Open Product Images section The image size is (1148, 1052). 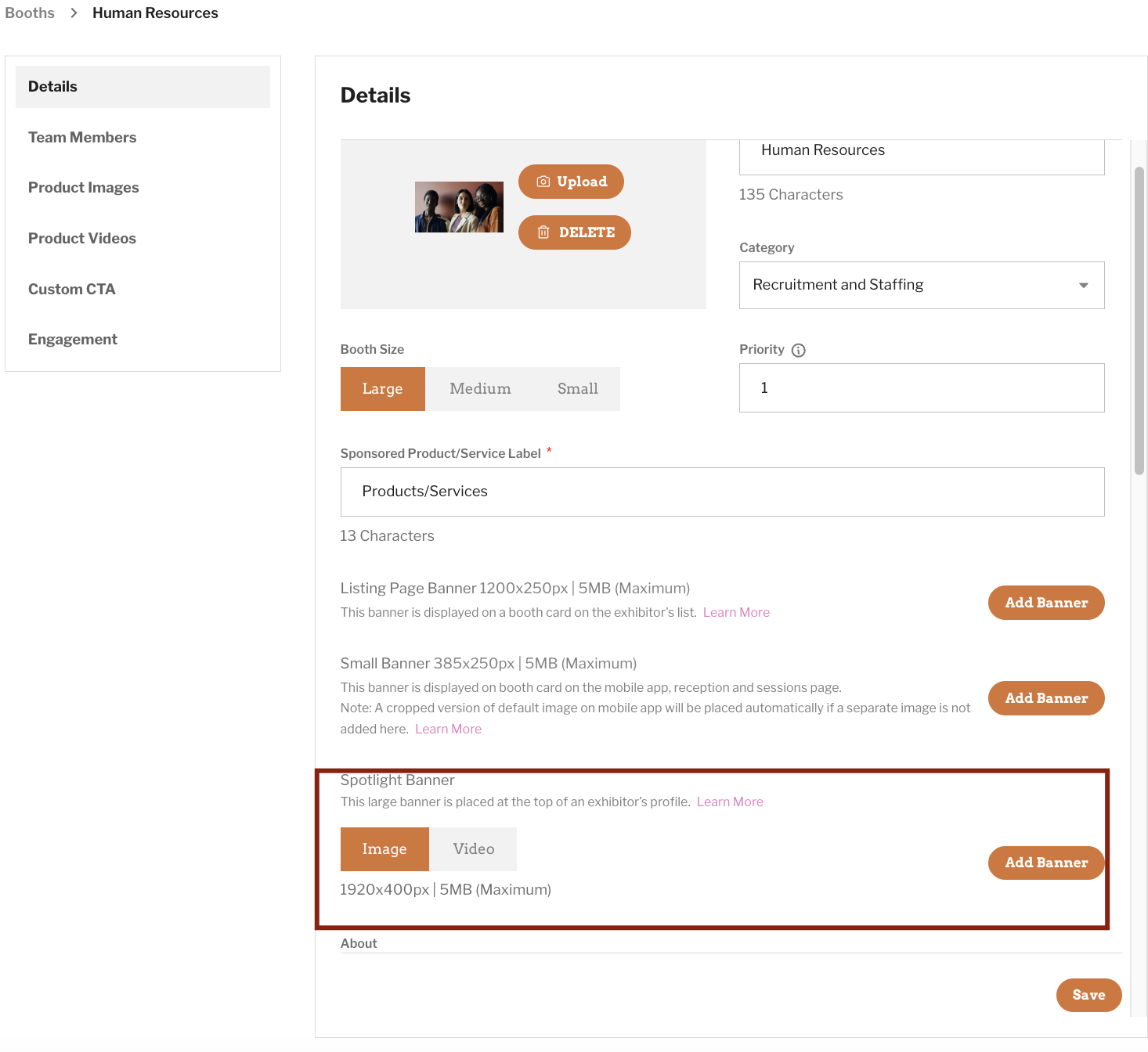84,188
